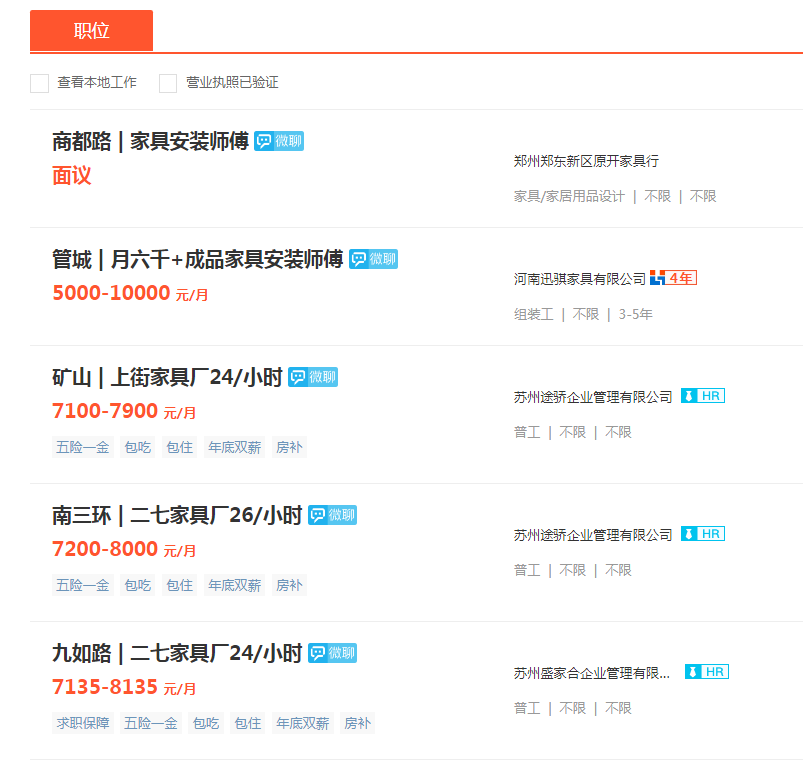Select the 职位 tab
The width and height of the screenshot is (803, 769).
click(93, 30)
